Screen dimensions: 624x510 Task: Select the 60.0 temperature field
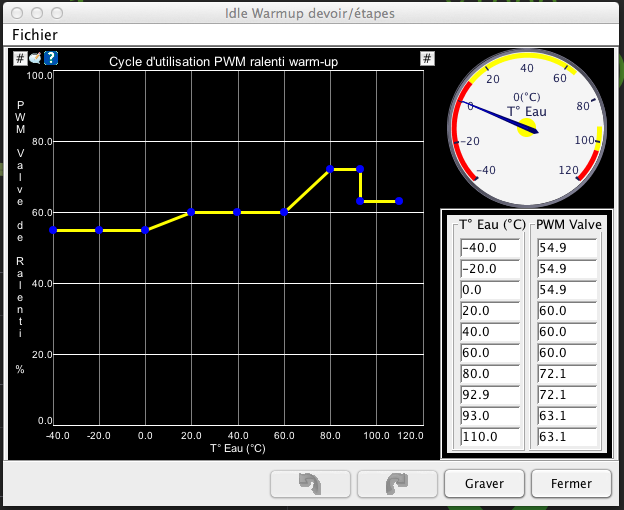[490, 353]
